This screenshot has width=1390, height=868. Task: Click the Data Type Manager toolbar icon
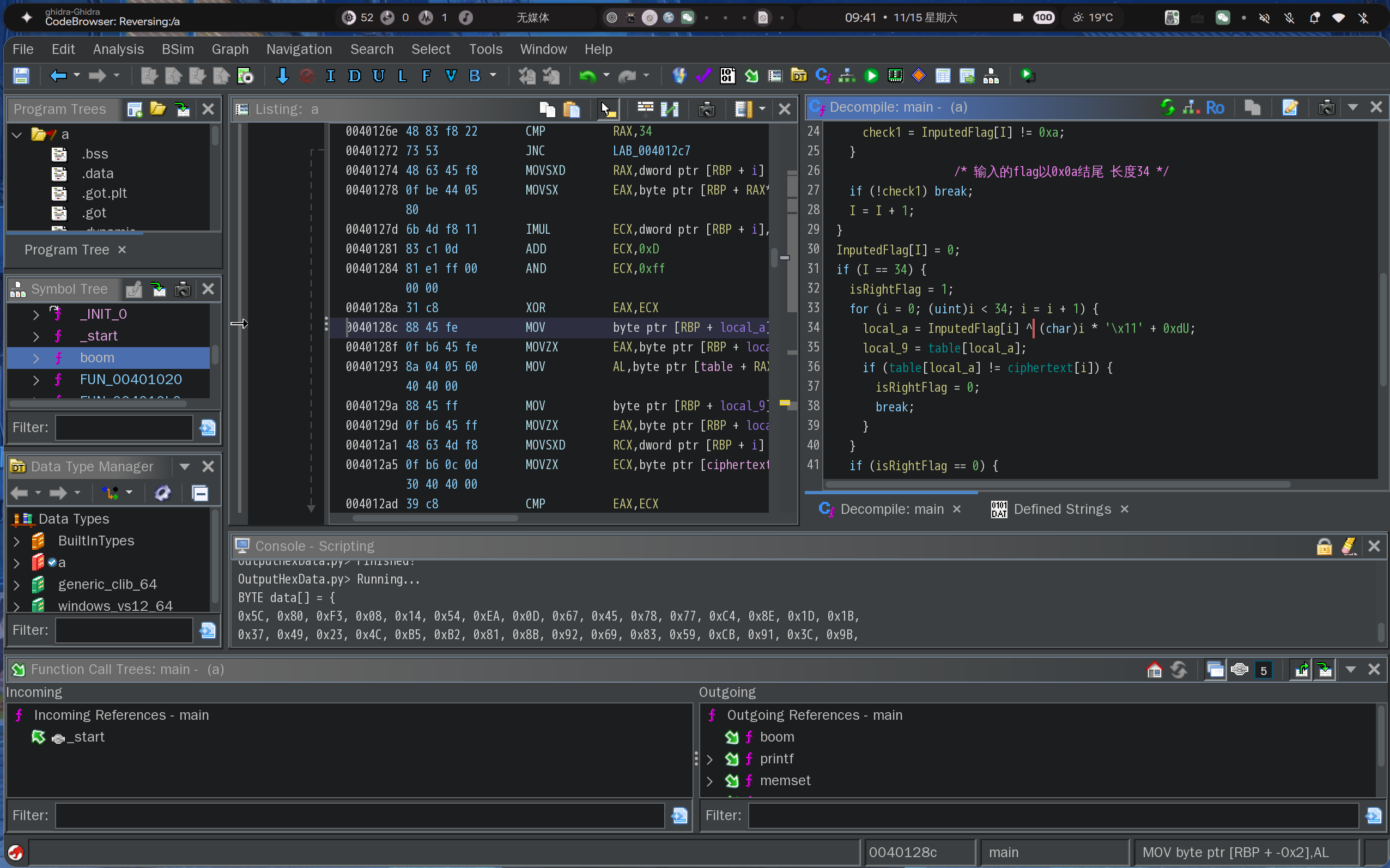coord(798,76)
